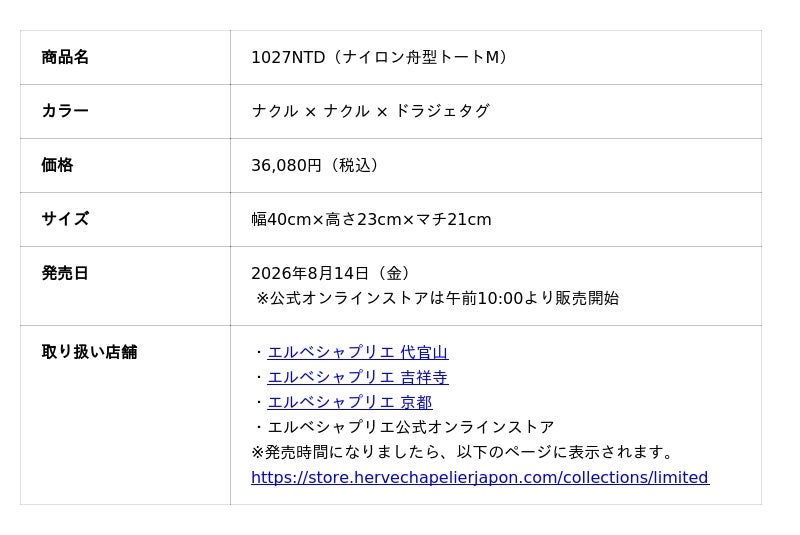800x535 pixels.
Task: Follow the hervechapelierjapon.com collections/limited URL
Action: click(480, 477)
